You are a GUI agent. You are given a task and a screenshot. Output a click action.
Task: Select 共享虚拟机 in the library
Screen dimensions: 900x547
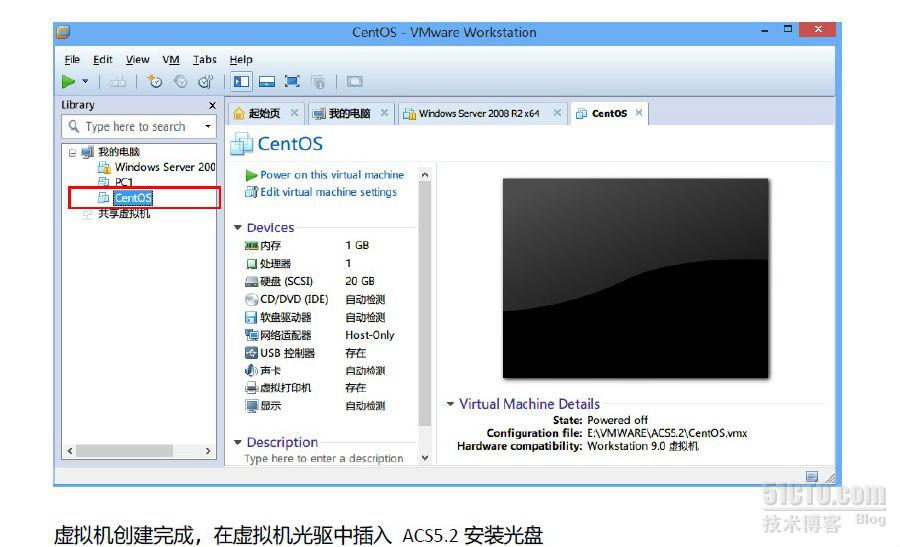pyautogui.click(x=124, y=214)
